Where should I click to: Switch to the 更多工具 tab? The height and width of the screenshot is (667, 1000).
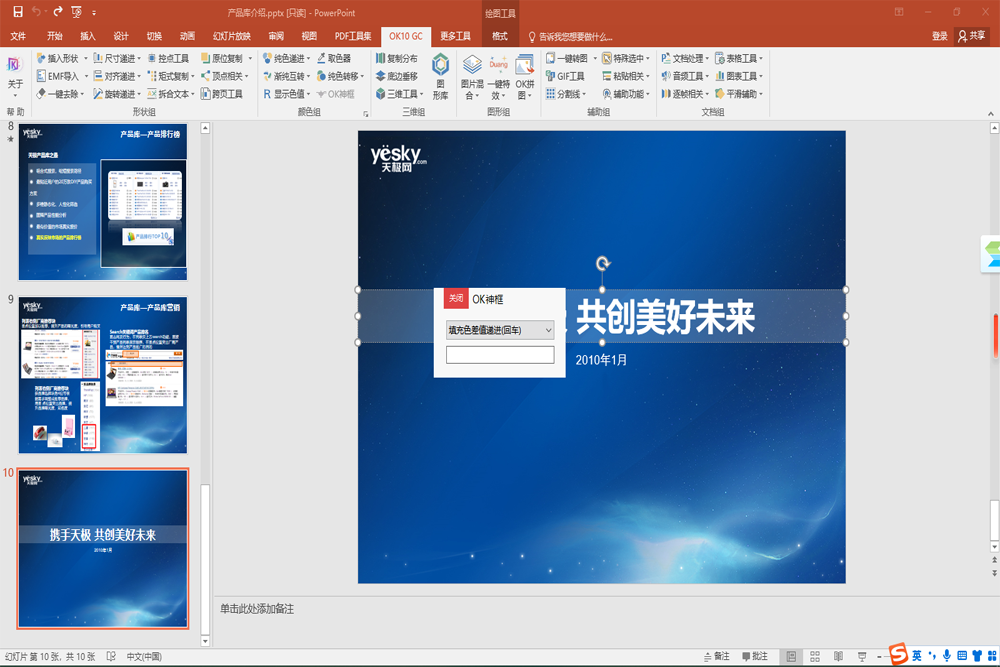click(455, 36)
